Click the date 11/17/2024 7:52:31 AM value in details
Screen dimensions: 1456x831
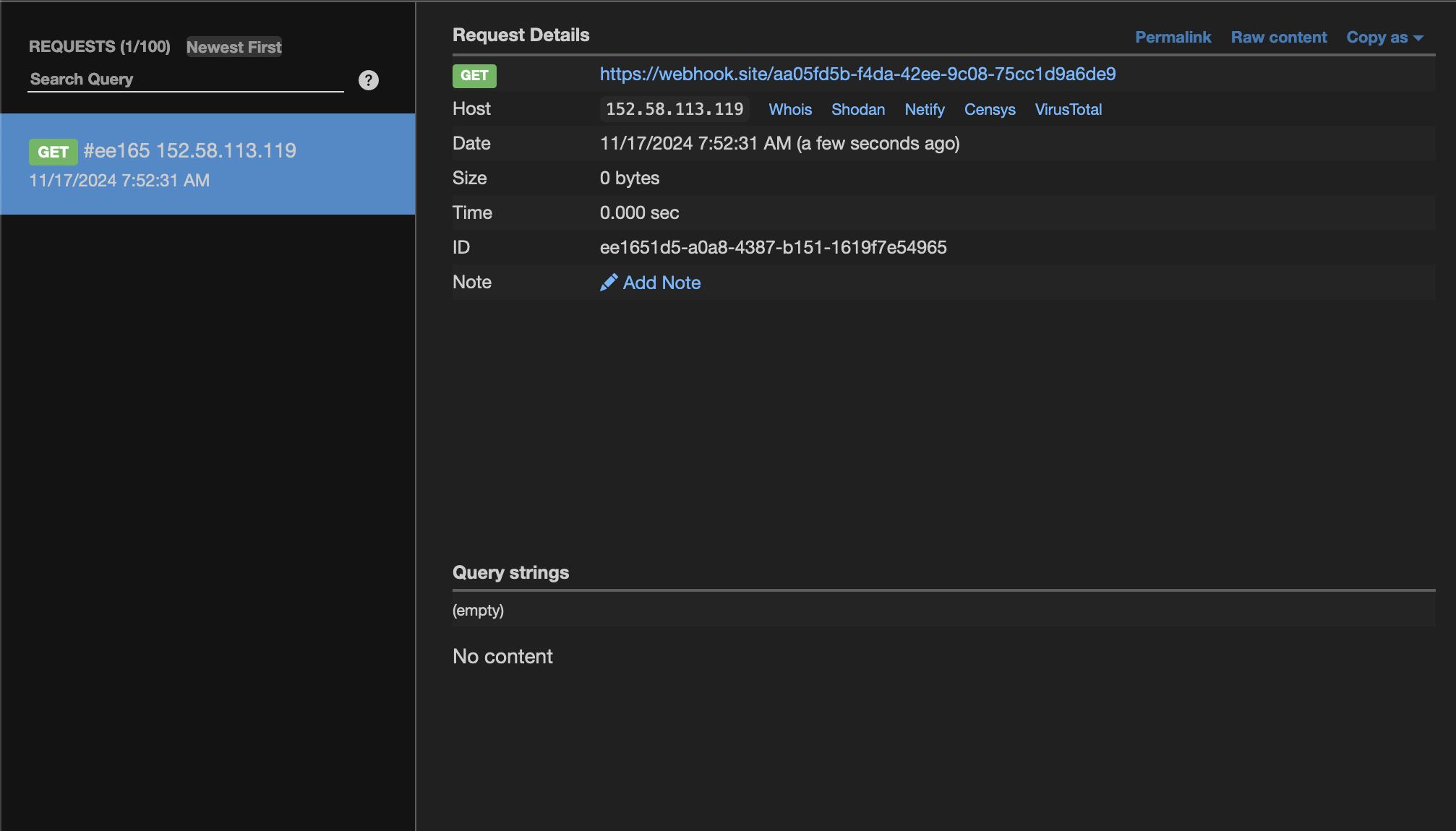click(780, 143)
